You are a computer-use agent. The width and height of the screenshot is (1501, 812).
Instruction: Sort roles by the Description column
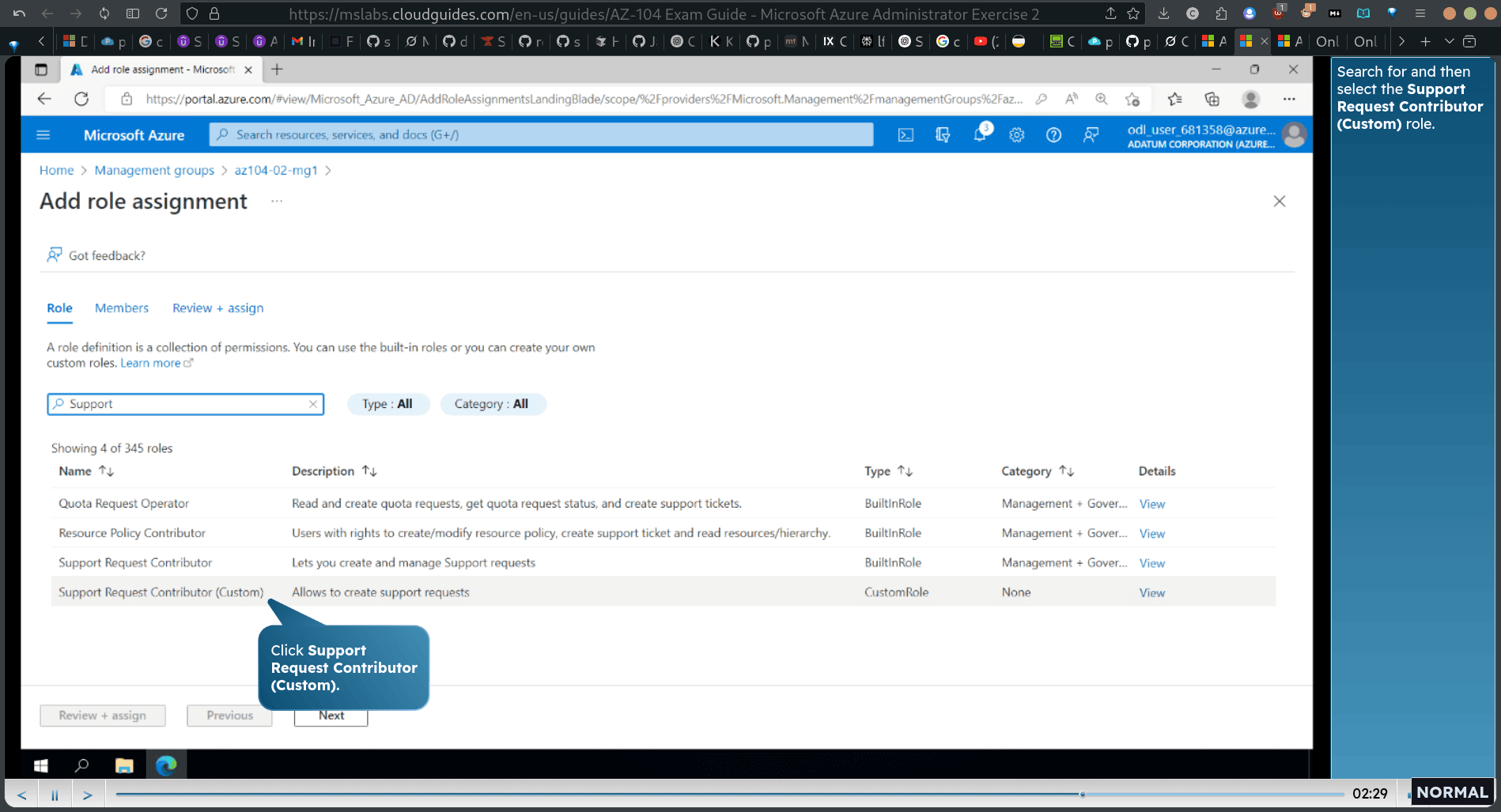click(x=334, y=471)
